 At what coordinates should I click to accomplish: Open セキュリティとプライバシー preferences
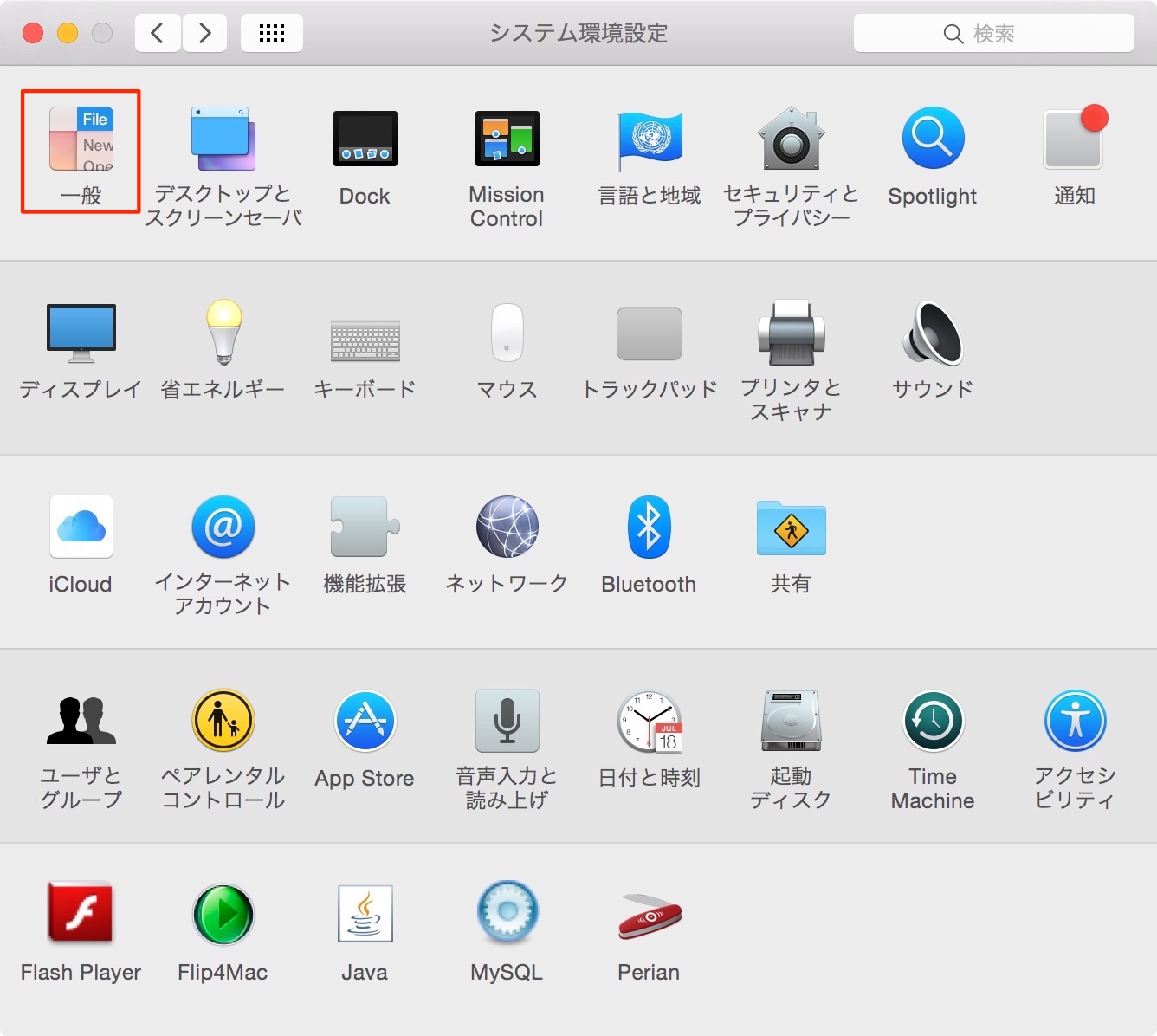tap(792, 139)
